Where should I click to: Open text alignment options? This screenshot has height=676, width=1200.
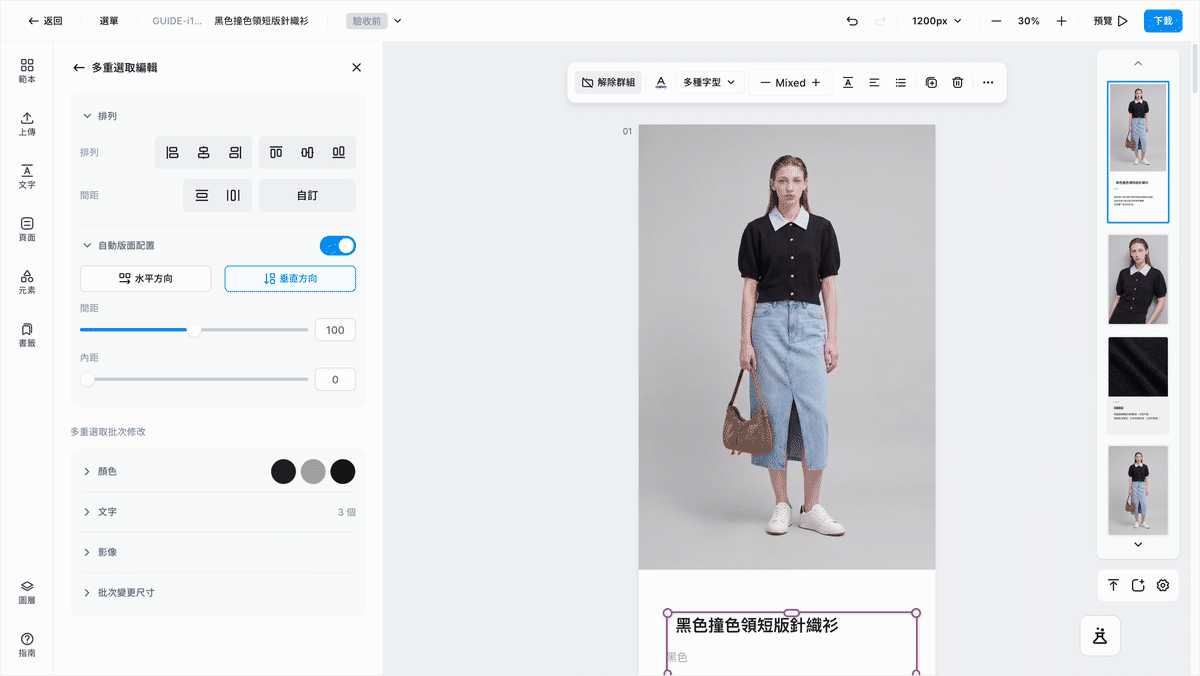coord(874,83)
